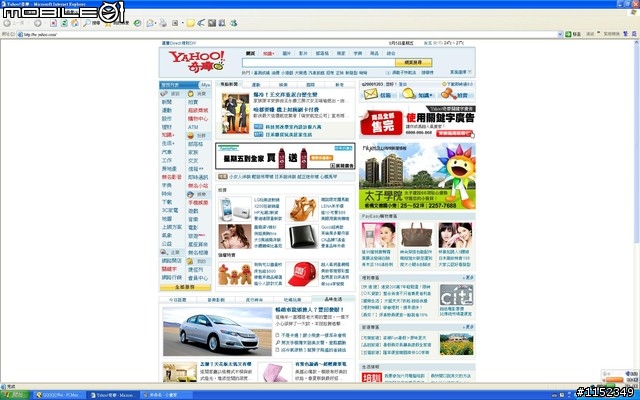Click the silver Honda car photo
Screen dimensions: 640x400
(x=217, y=331)
